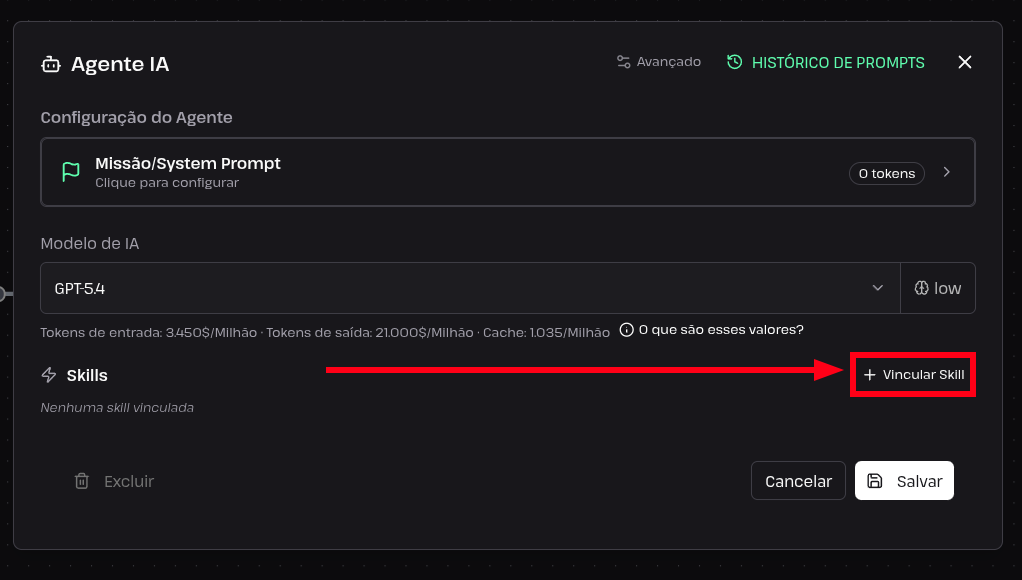
Task: Click the Cancelar button
Action: 798,481
